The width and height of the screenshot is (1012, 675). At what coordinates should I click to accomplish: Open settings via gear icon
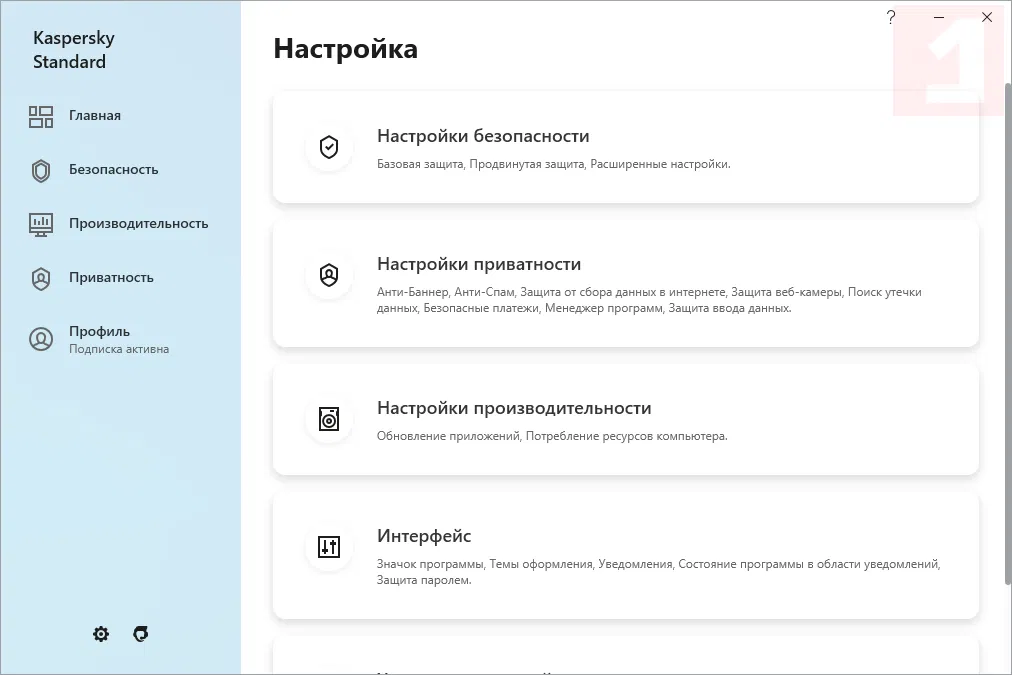[x=101, y=634]
